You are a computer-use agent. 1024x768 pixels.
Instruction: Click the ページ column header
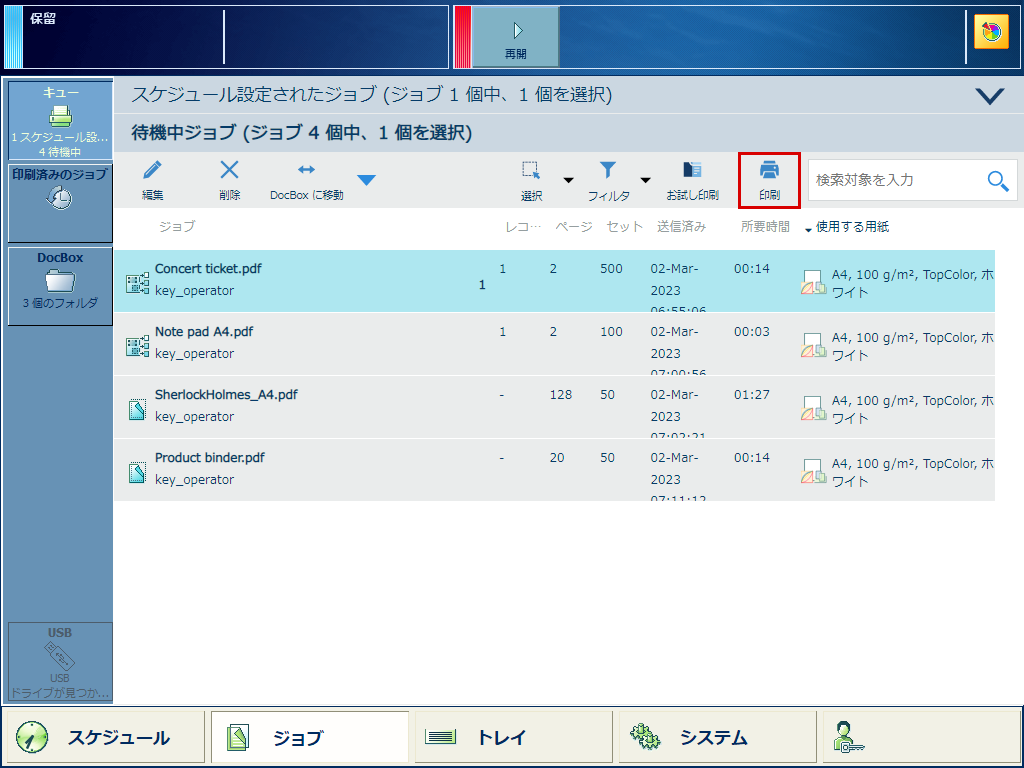573,227
